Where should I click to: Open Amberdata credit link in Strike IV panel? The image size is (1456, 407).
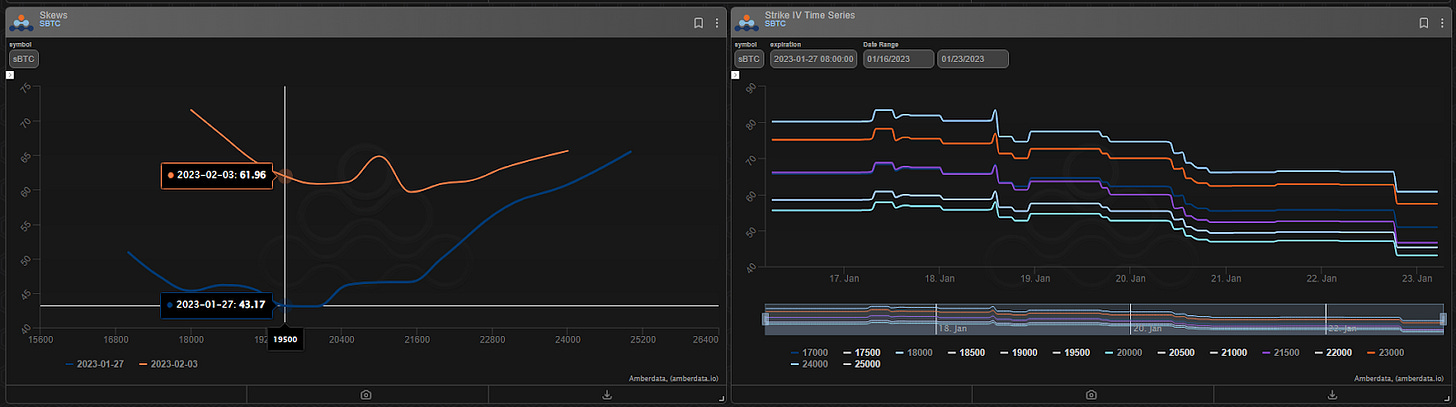coord(1400,379)
